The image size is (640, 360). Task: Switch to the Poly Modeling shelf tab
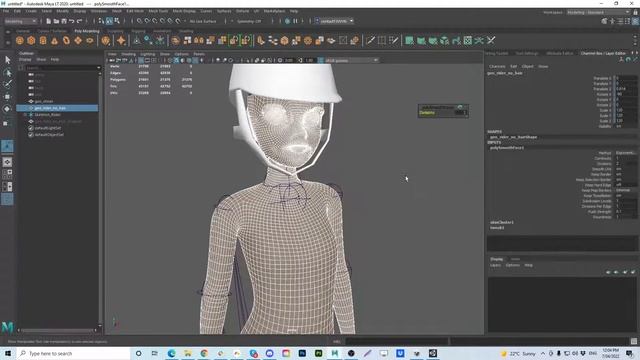click(x=87, y=31)
